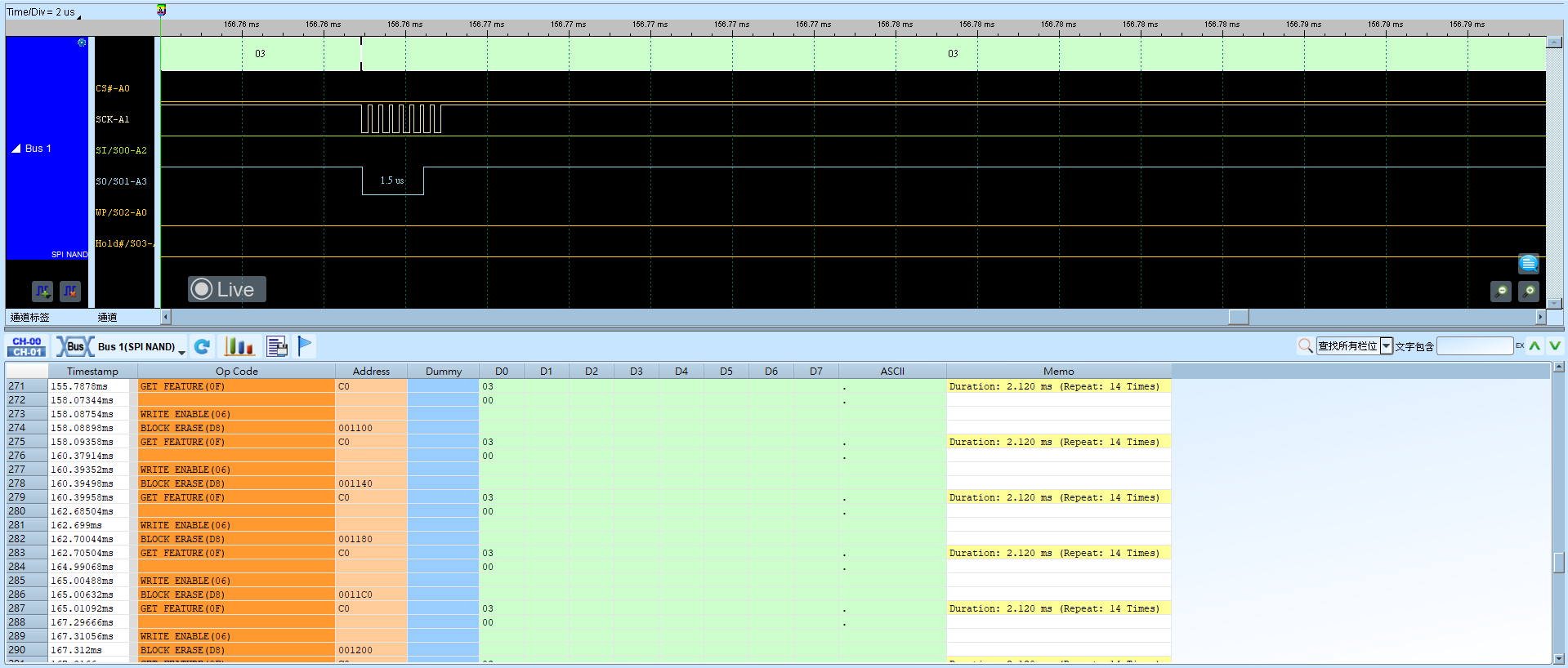Jump to next search result arrow
Screen dimensions: 1568x668
click(1555, 346)
